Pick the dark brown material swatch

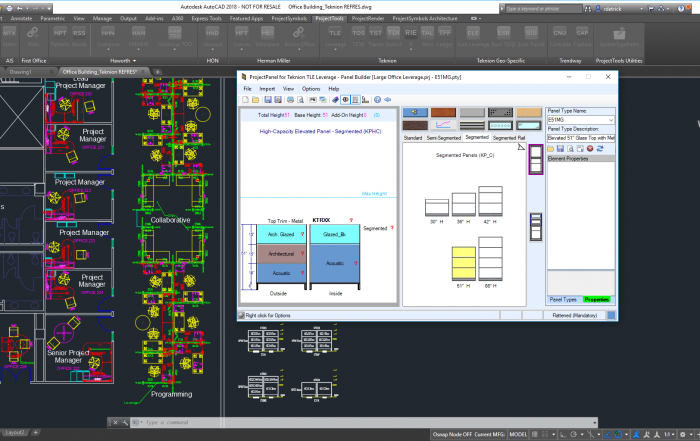coord(415,125)
